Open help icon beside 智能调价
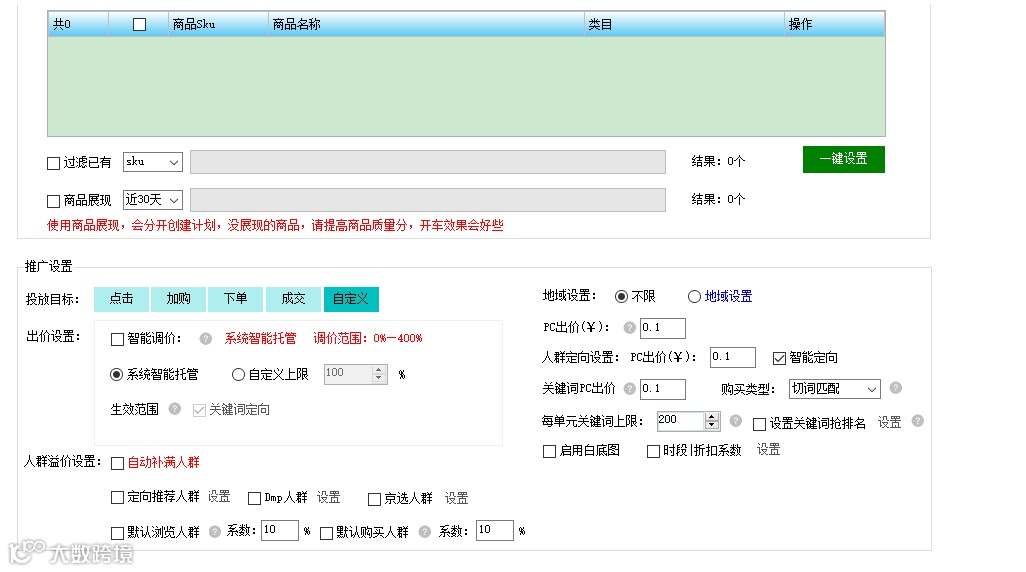This screenshot has height=572, width=1026. click(x=205, y=338)
